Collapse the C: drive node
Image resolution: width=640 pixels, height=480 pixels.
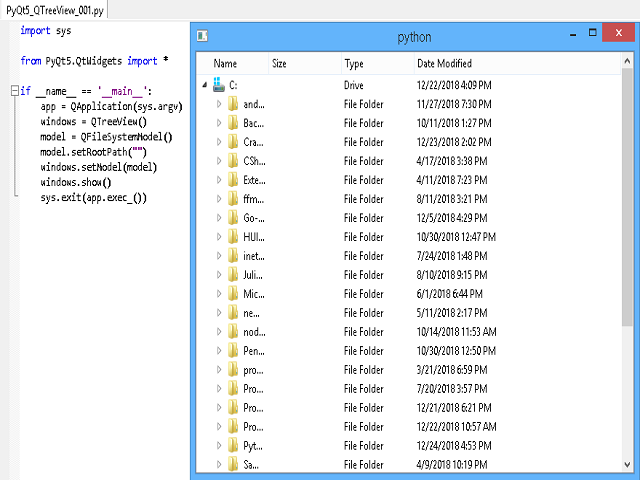pos(205,85)
